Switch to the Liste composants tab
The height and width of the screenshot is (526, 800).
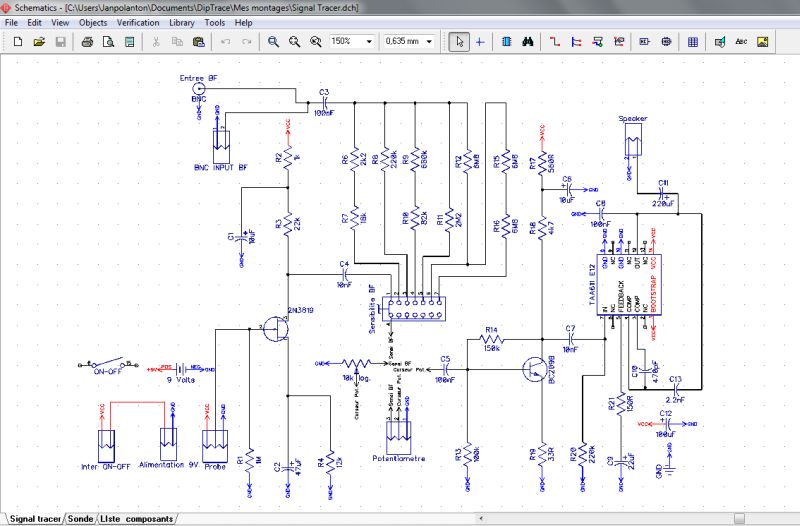138,519
